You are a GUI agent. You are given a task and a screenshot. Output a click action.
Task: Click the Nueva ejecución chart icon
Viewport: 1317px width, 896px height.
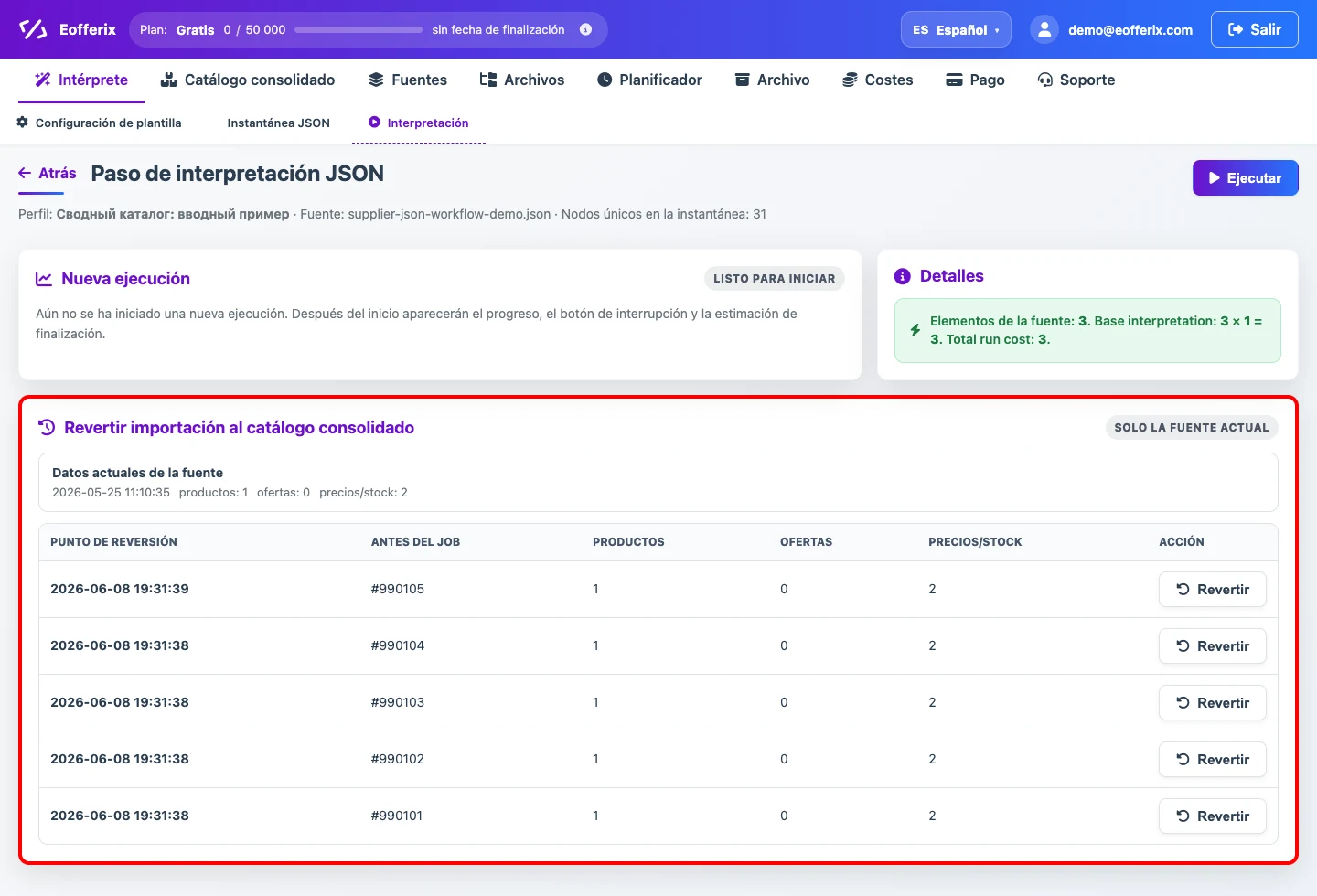click(x=44, y=279)
